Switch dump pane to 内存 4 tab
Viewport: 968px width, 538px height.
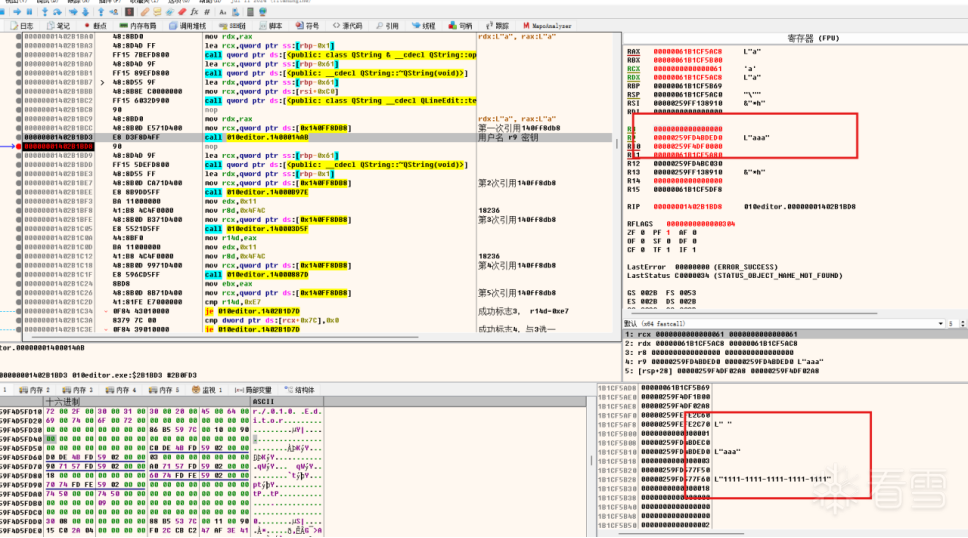(120, 390)
